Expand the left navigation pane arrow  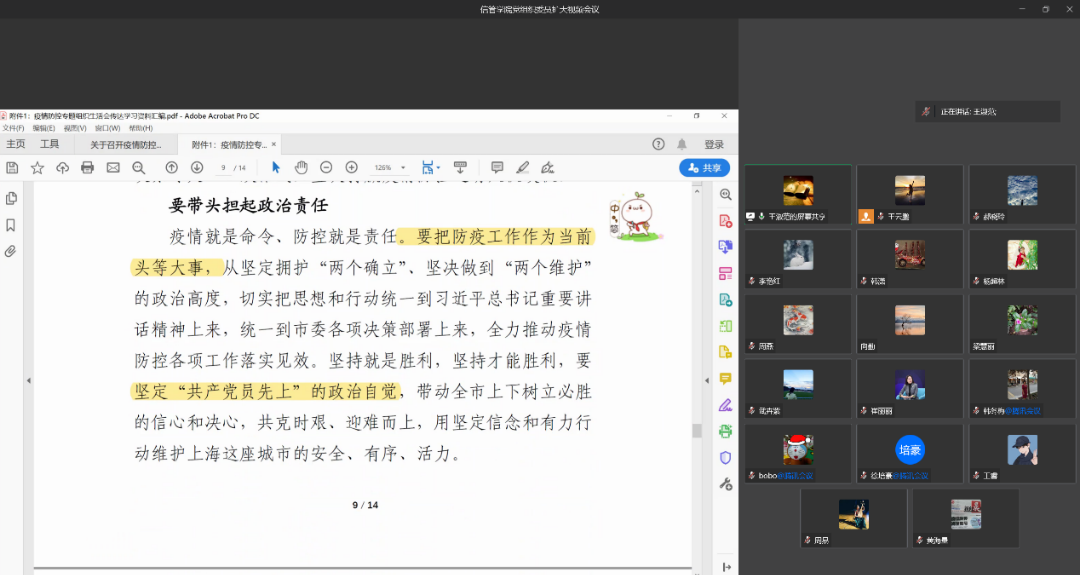click(x=28, y=380)
